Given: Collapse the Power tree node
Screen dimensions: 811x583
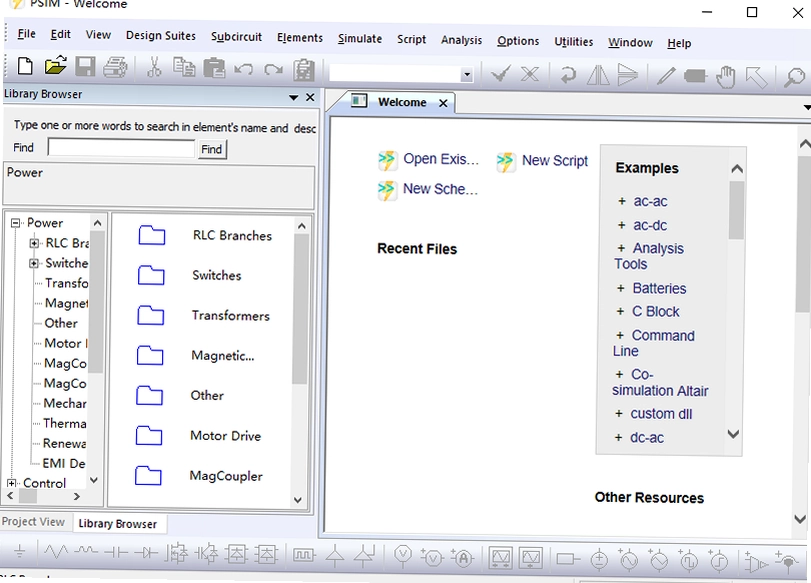Looking at the screenshot, I should pyautogui.click(x=16, y=223).
